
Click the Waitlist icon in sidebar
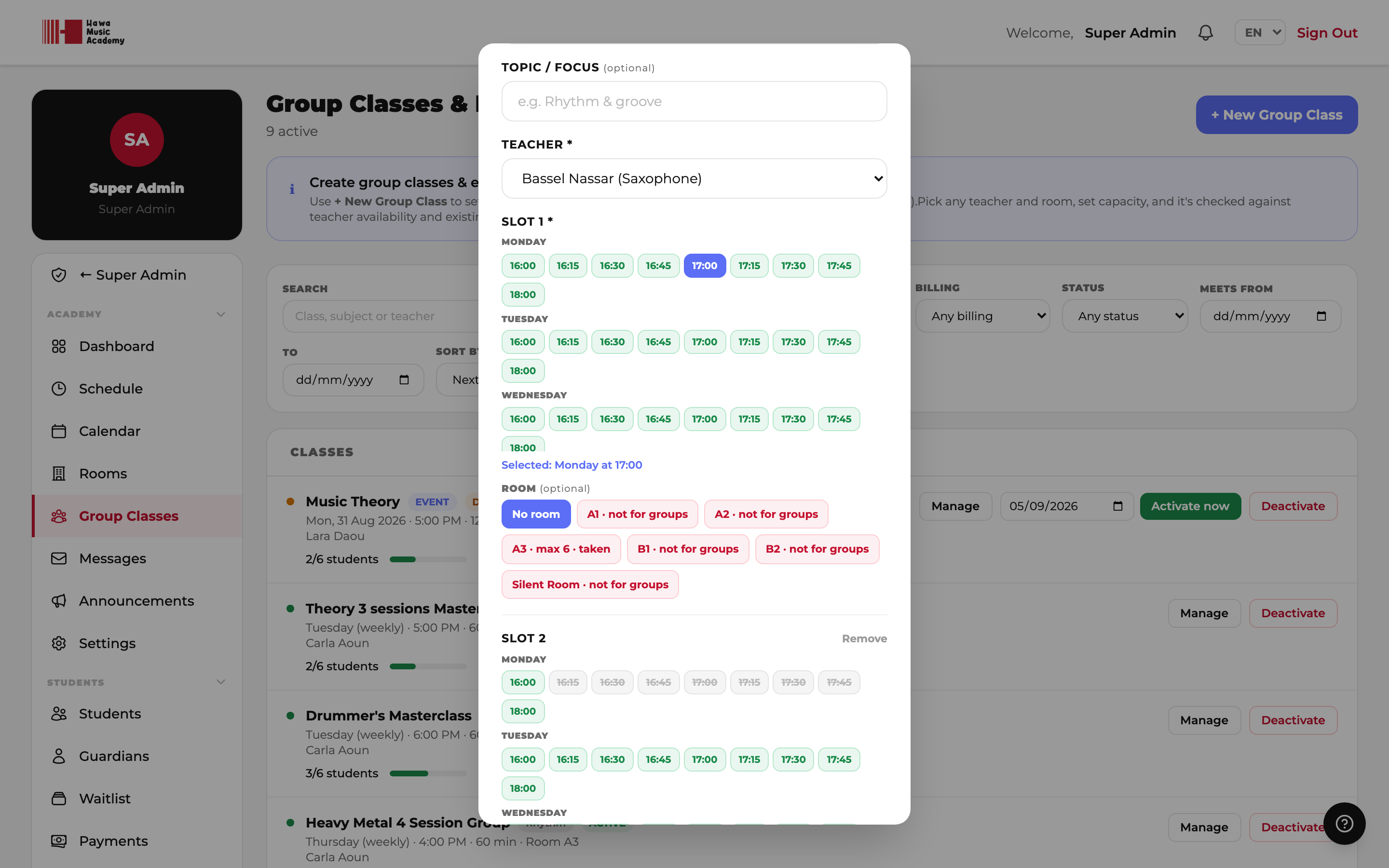pos(58,799)
